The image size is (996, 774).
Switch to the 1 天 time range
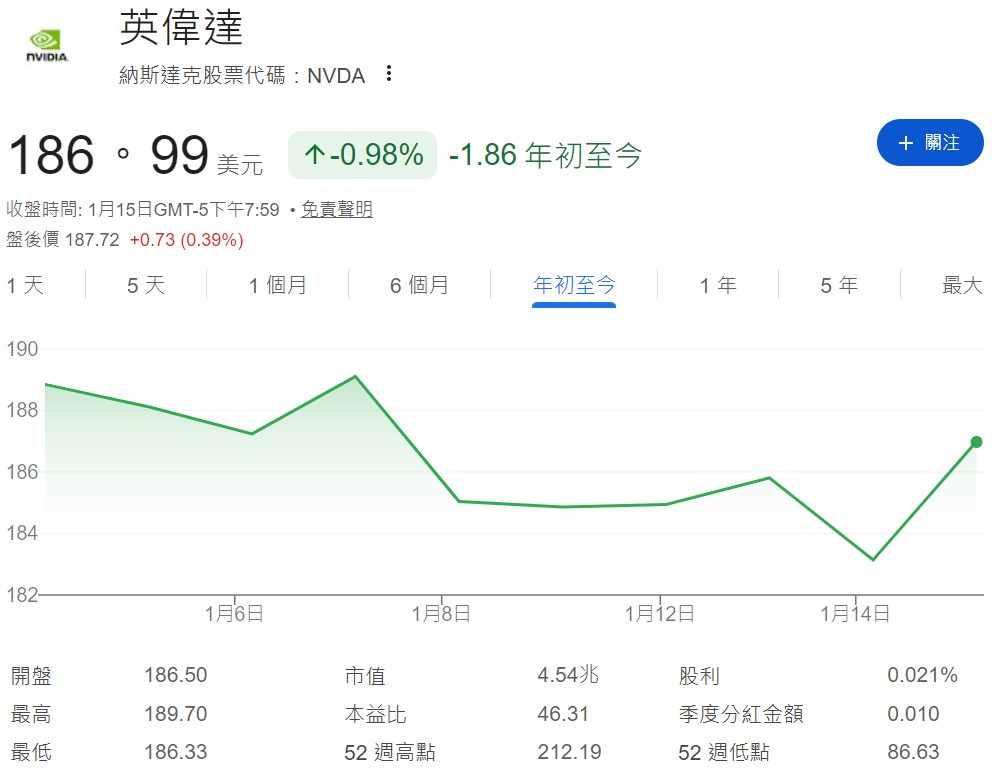tap(24, 285)
